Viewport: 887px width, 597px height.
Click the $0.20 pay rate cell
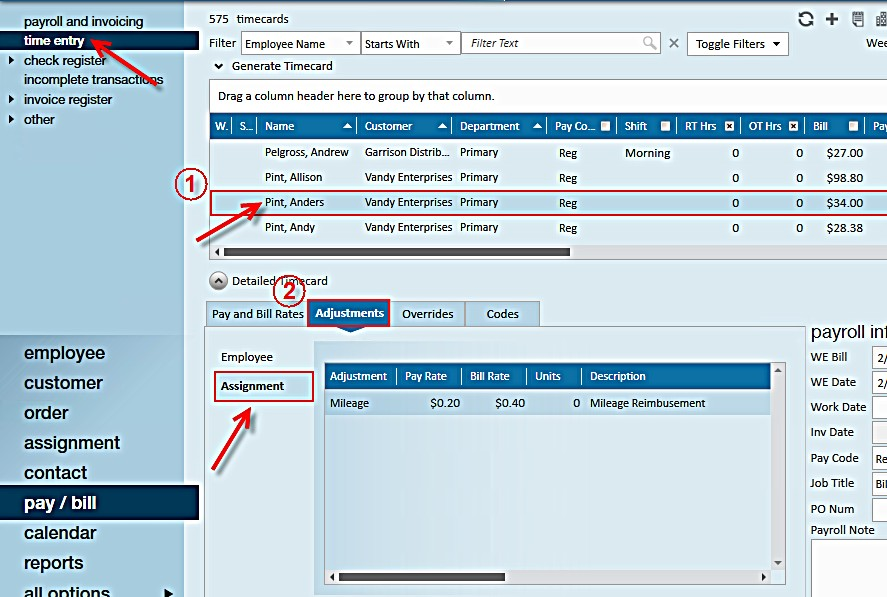click(x=445, y=403)
